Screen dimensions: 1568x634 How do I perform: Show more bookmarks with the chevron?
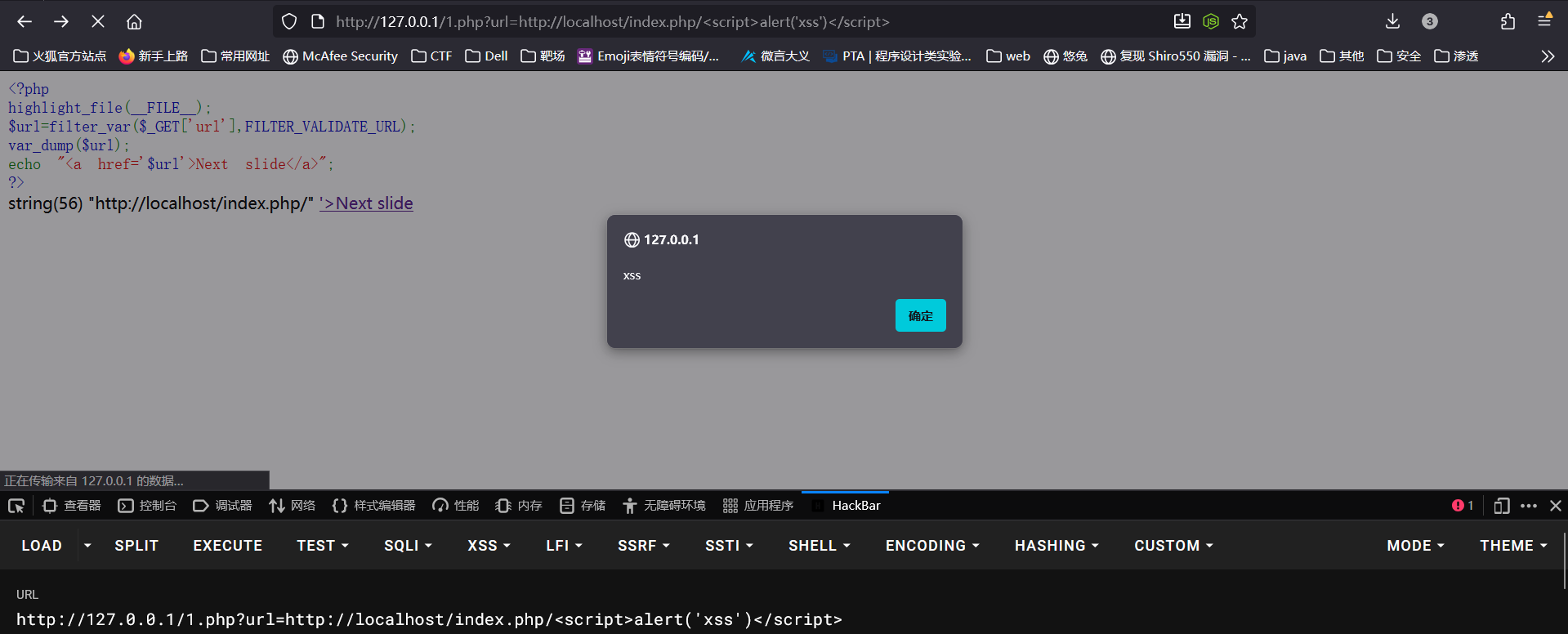point(1547,56)
